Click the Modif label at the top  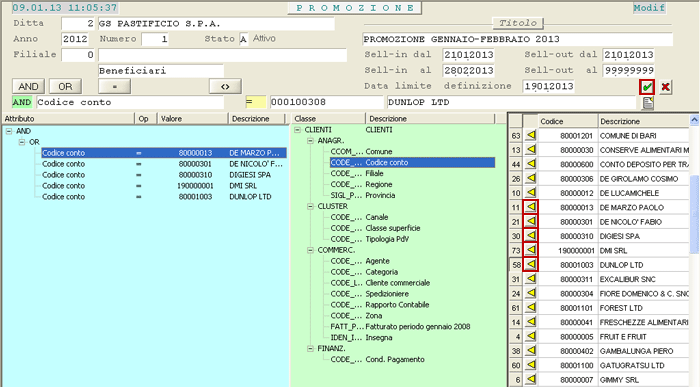point(649,8)
